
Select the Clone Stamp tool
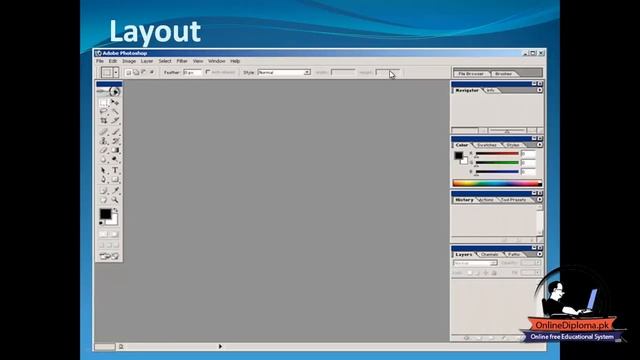(x=104, y=141)
